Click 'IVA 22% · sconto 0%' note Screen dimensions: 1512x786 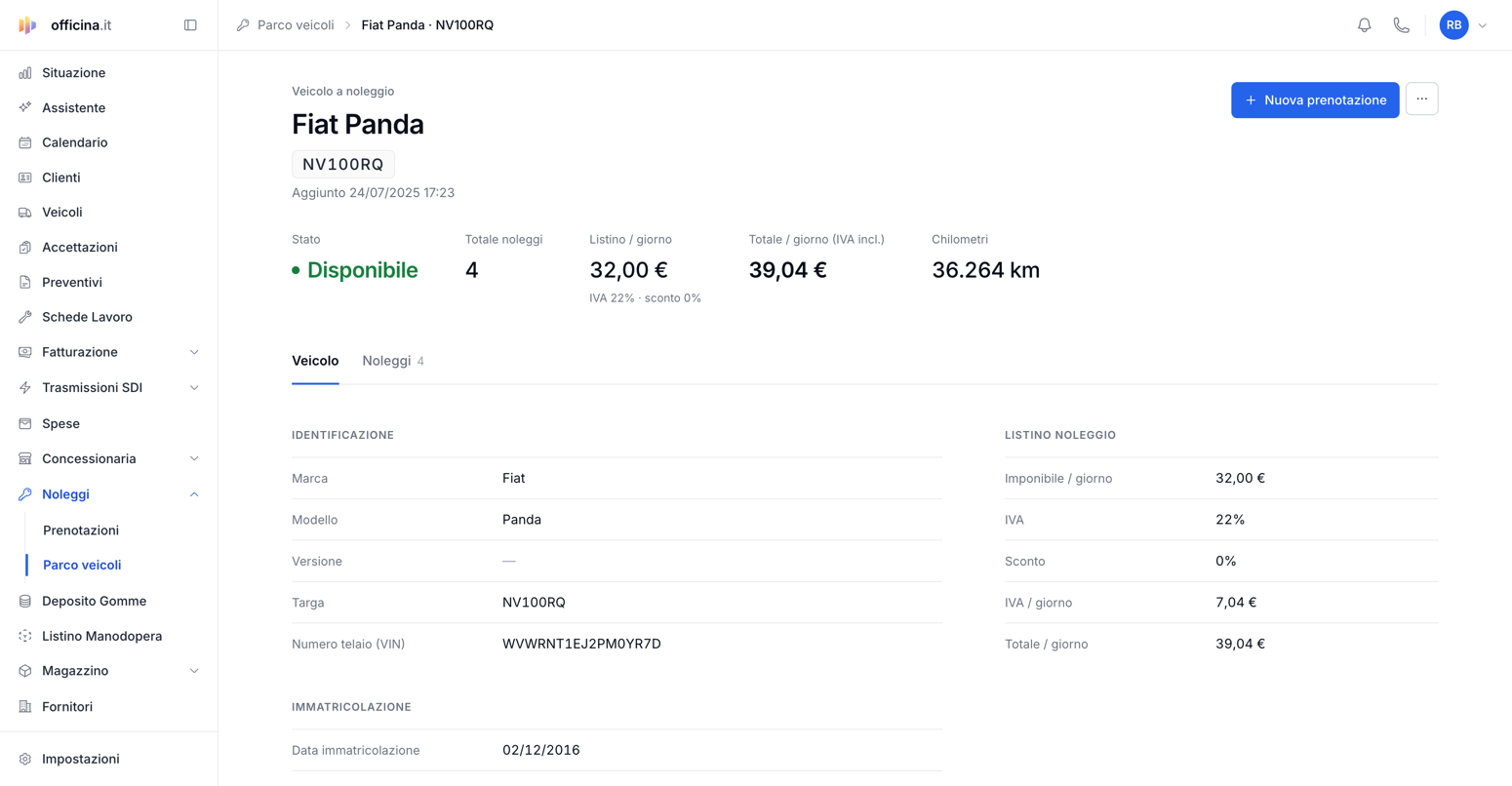[645, 298]
